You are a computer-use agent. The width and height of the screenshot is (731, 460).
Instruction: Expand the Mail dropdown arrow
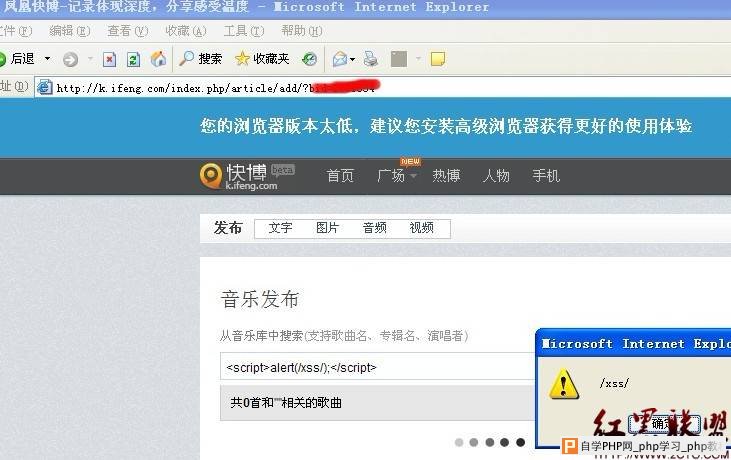pos(352,59)
